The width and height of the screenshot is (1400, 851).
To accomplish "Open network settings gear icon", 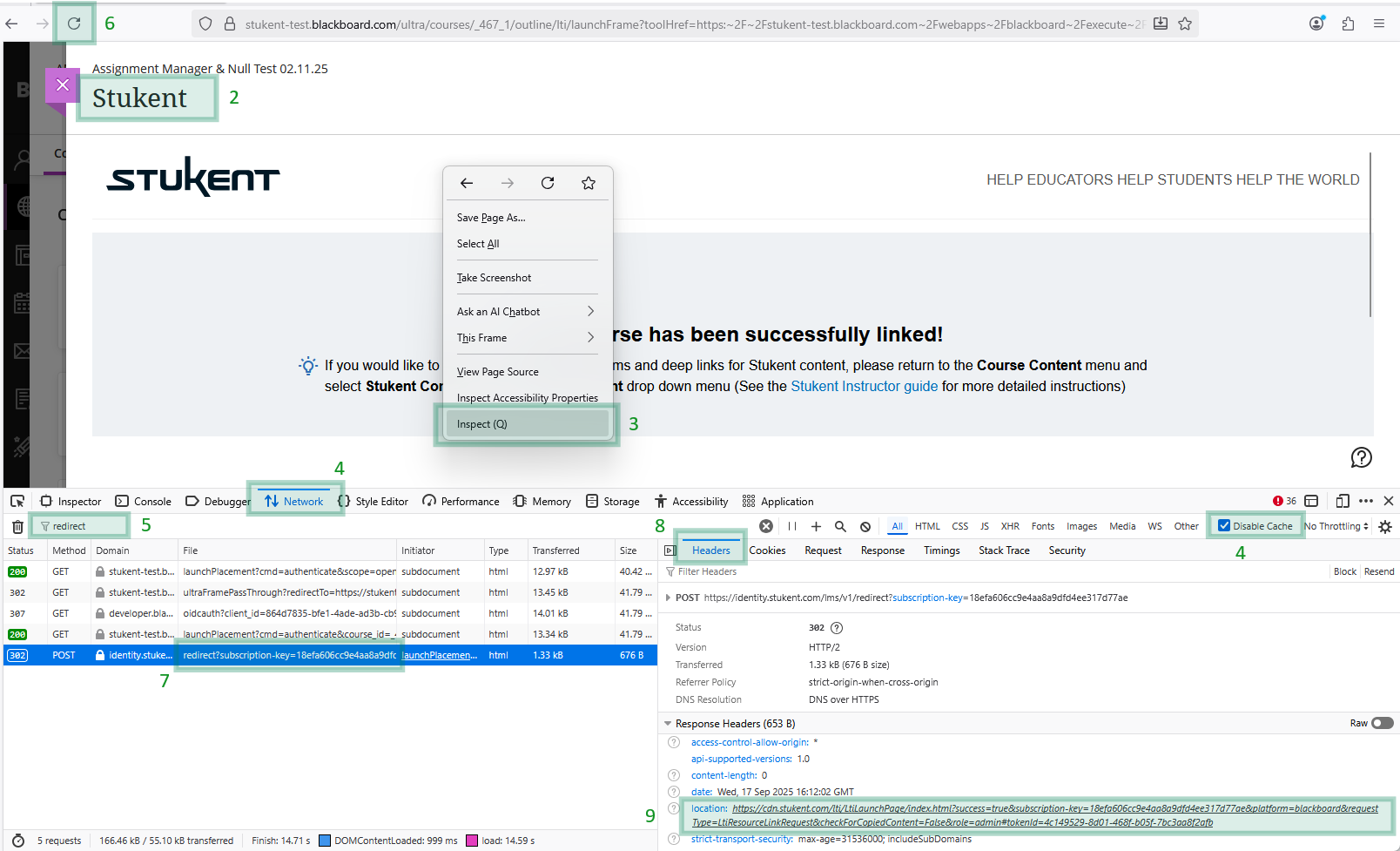I will coord(1385,526).
